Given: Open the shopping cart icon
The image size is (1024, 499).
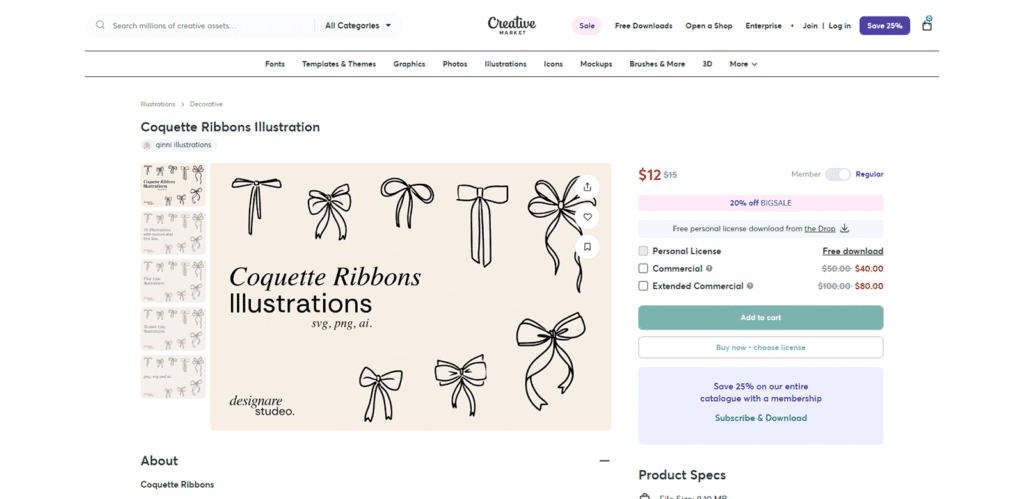Looking at the screenshot, I should click(927, 24).
